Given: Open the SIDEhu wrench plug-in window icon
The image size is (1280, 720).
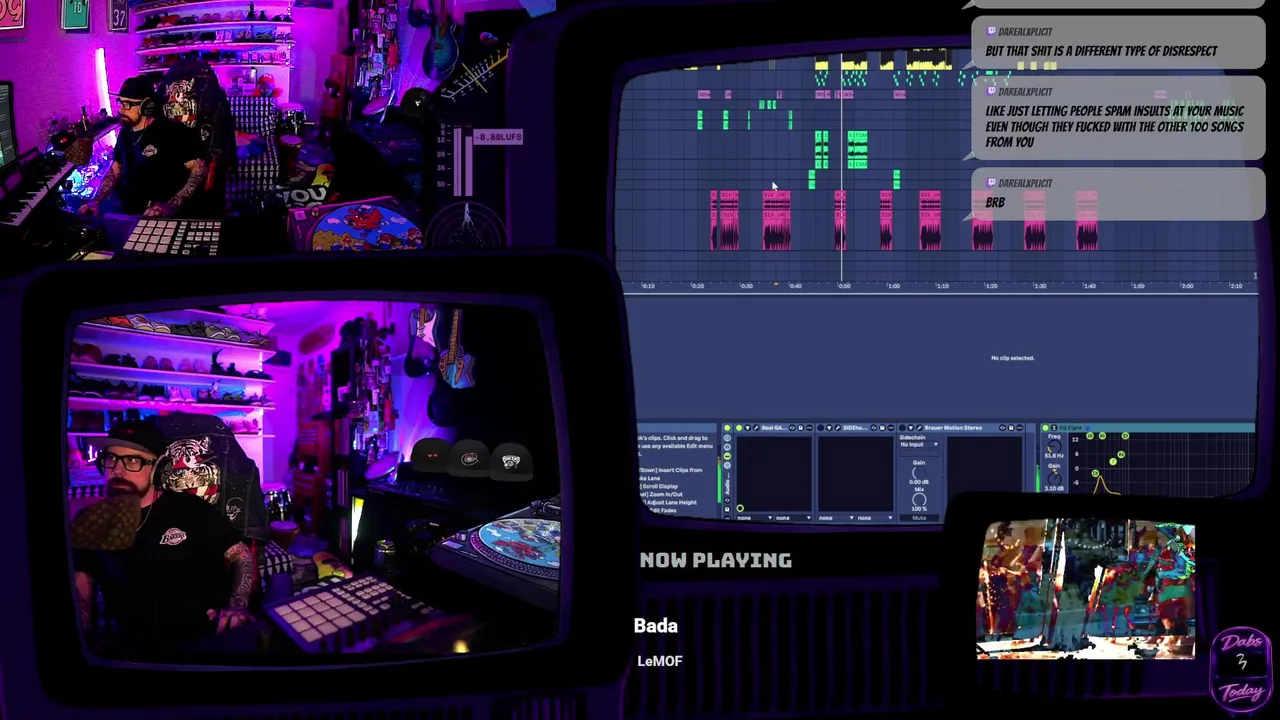Looking at the screenshot, I should (838, 428).
